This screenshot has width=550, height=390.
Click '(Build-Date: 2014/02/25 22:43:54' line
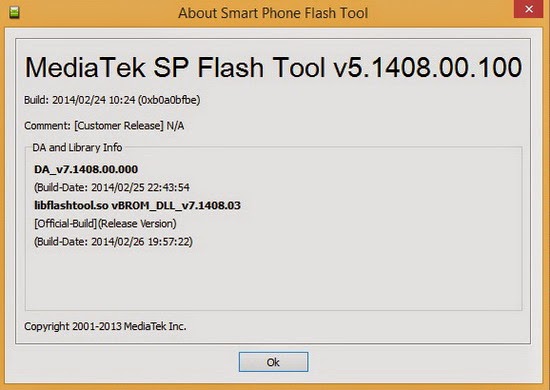pyautogui.click(x=112, y=188)
